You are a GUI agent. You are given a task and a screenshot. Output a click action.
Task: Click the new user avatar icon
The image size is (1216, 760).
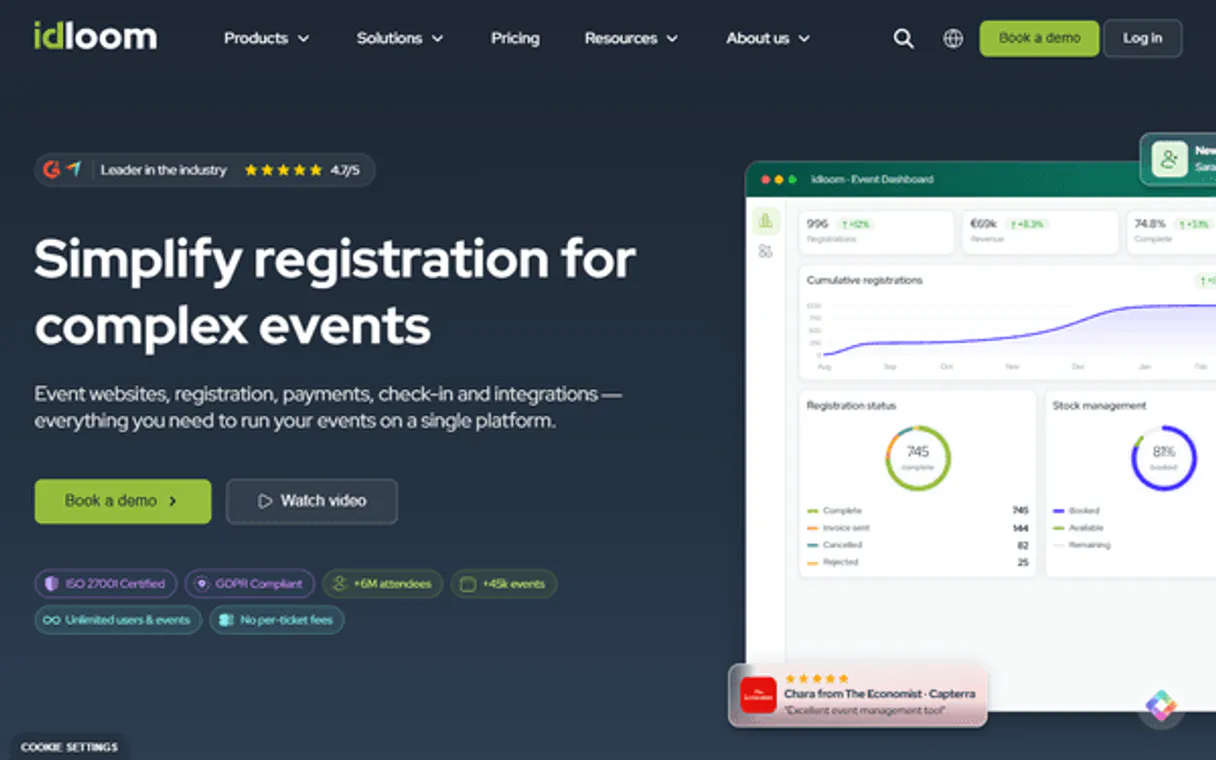point(1169,159)
